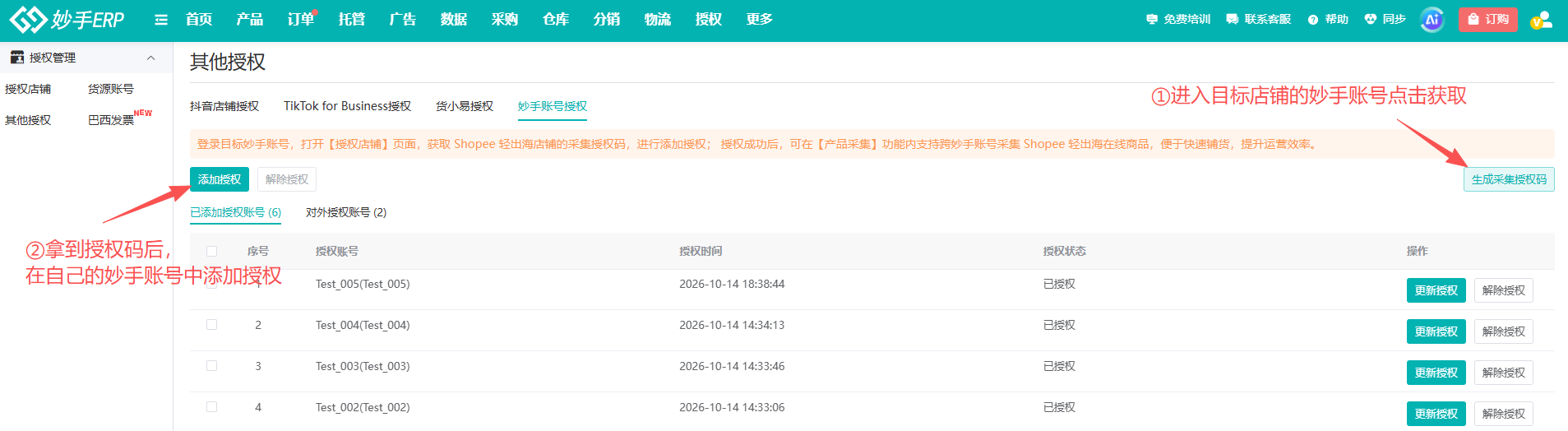Viewport: 1568px width, 431px height.
Task: Switch to 对外授权账号 (2) tab
Action: [x=346, y=212]
